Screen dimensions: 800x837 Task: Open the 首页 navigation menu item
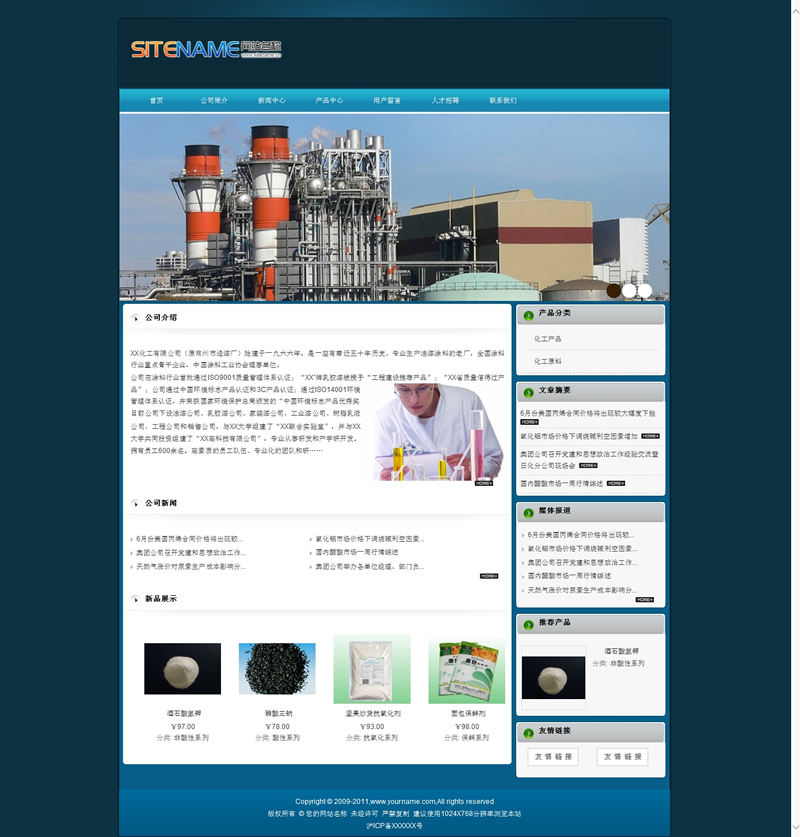(x=156, y=101)
